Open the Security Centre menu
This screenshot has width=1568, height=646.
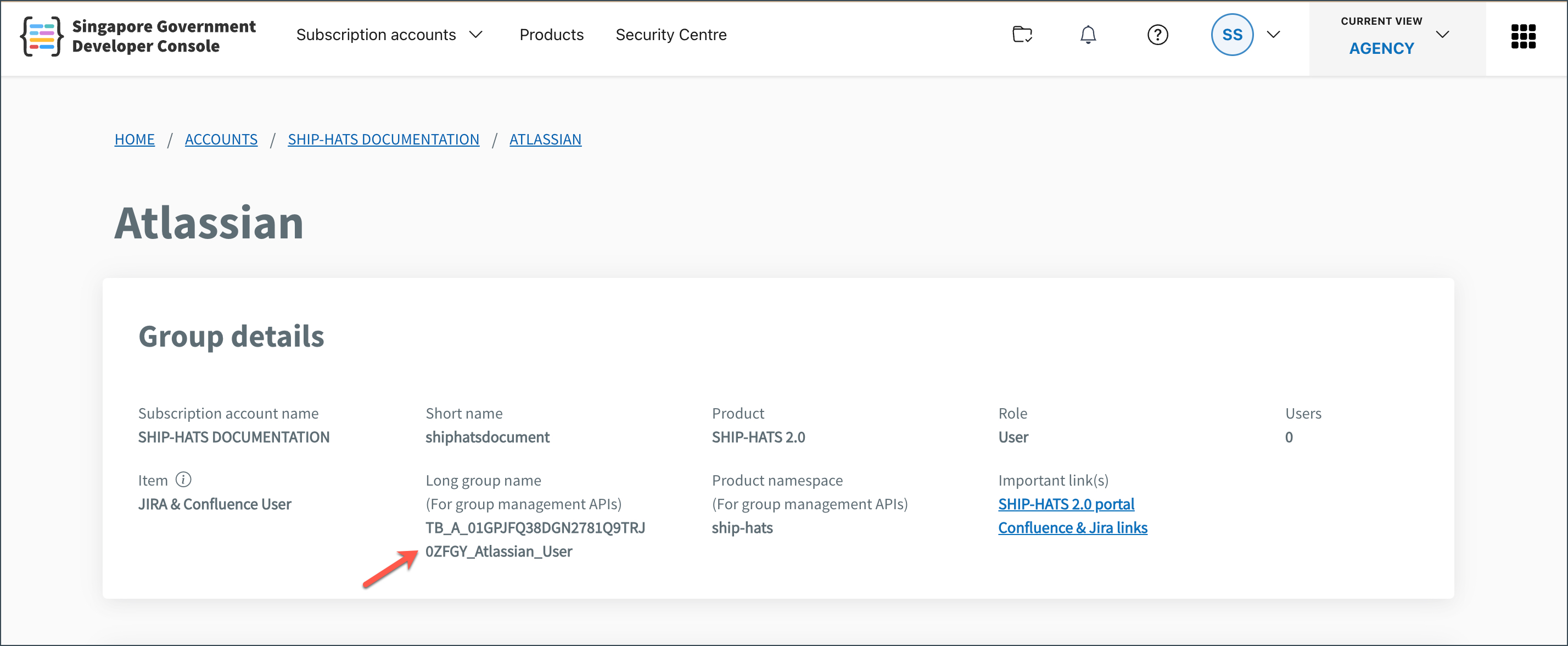pos(671,35)
